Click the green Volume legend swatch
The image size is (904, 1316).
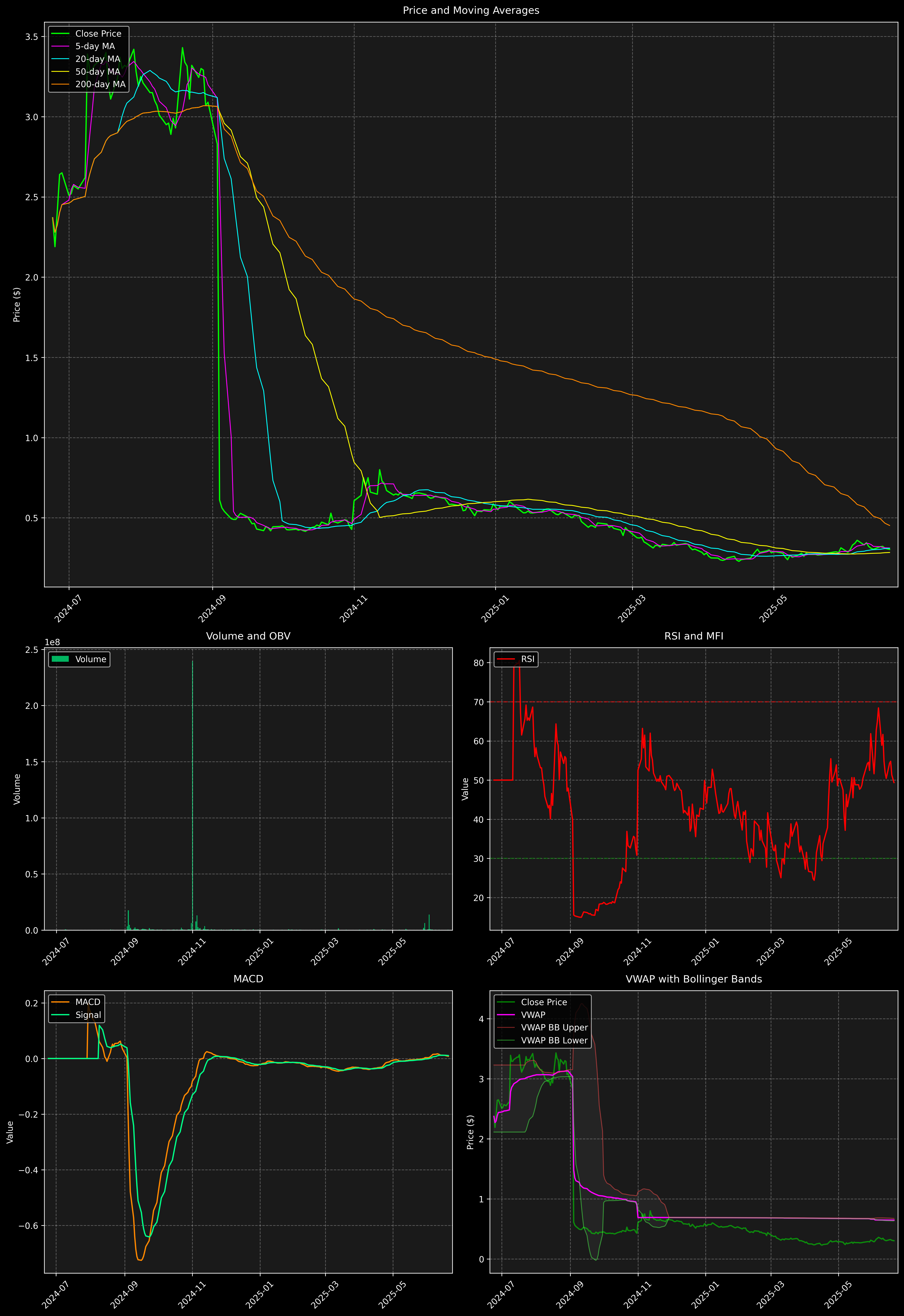[60, 659]
